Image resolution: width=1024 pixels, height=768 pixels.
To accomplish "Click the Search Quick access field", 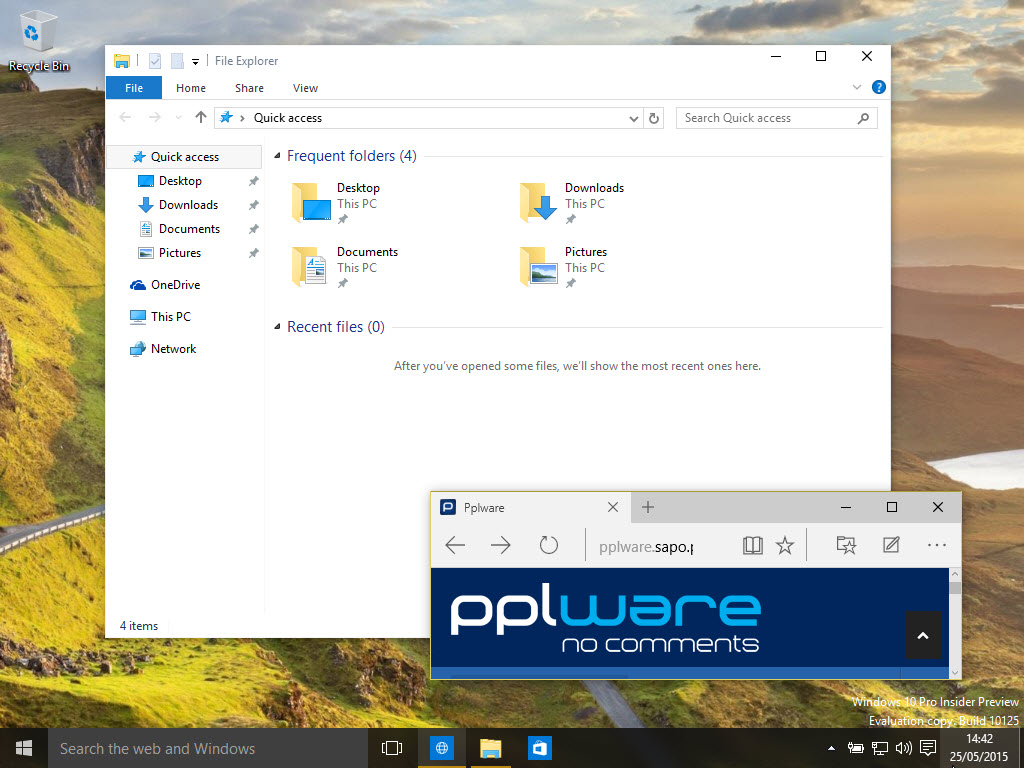I will tap(765, 118).
